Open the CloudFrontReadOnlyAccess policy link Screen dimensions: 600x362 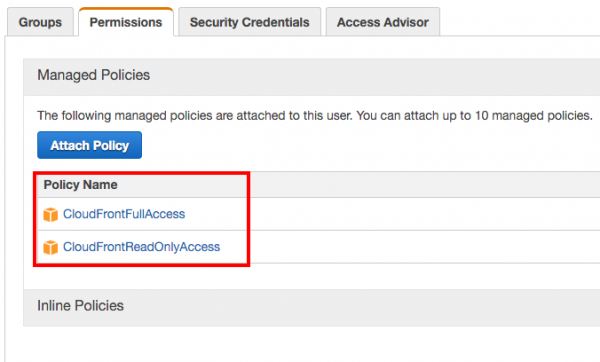coord(142,247)
